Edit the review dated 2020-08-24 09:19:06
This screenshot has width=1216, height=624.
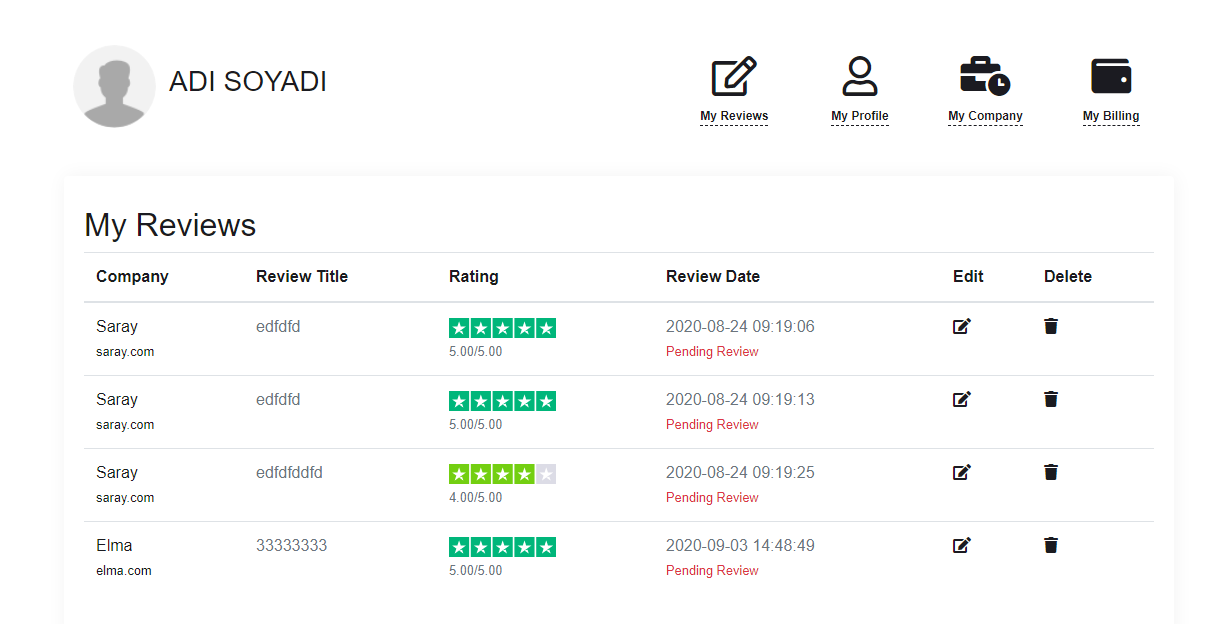click(962, 326)
